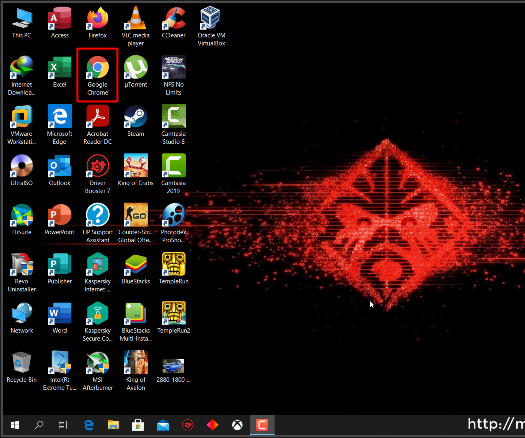Select the Intel Extreme Tuning shortcut
Image resolution: width=525 pixels, height=438 pixels.
tap(60, 371)
